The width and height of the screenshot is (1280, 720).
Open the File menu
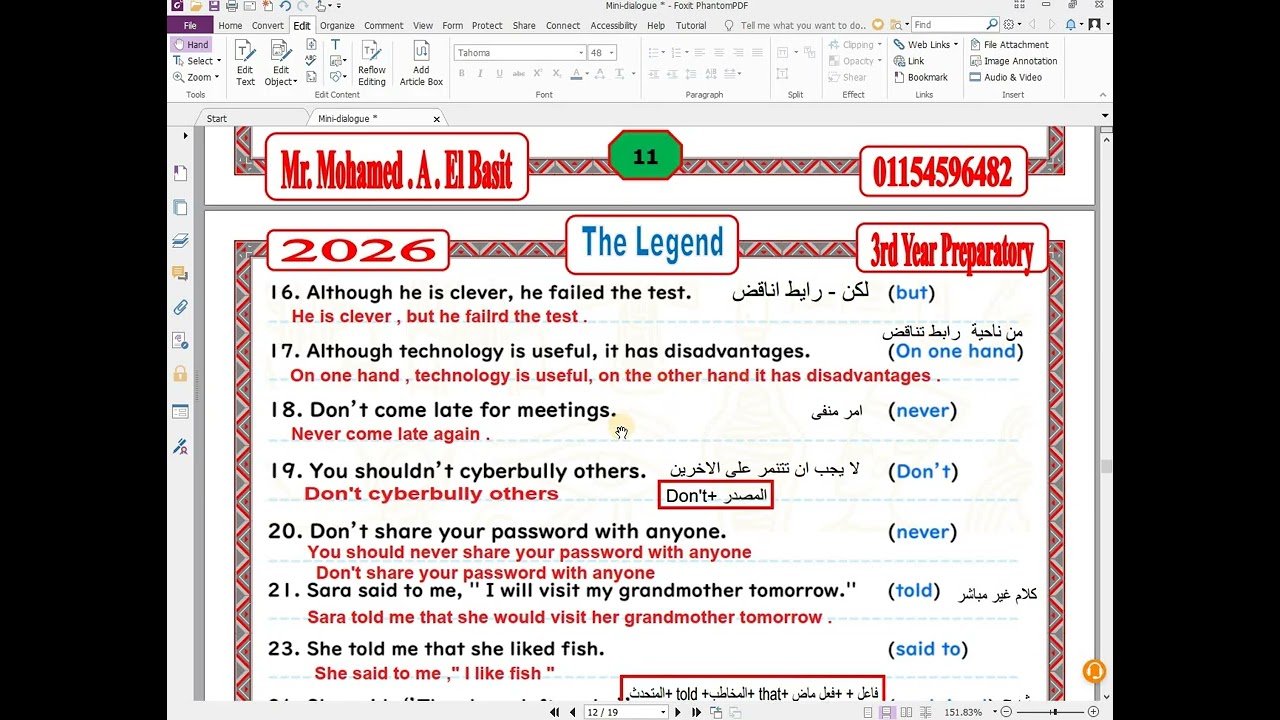click(190, 25)
